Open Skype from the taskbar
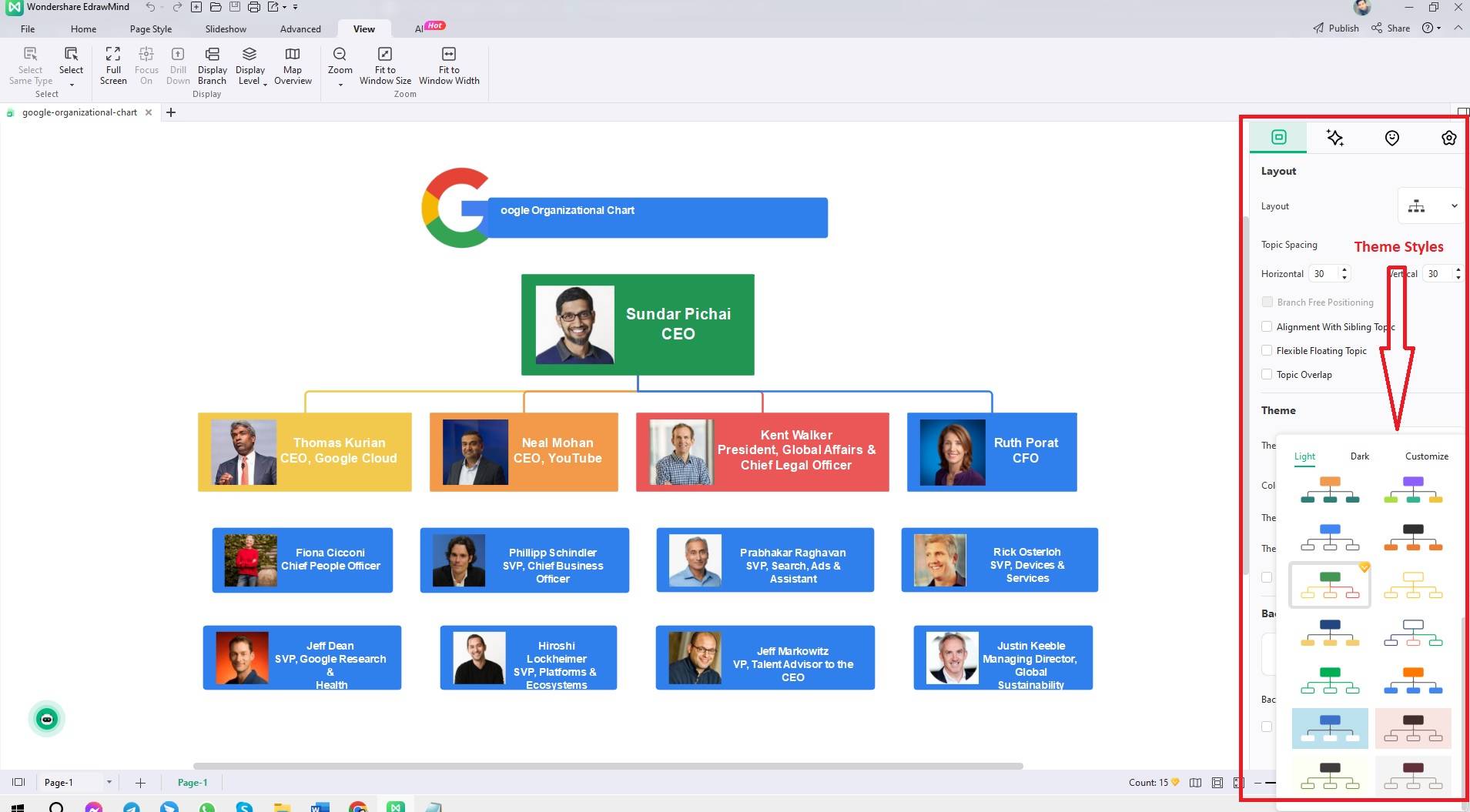Image resolution: width=1470 pixels, height=812 pixels. click(x=244, y=807)
